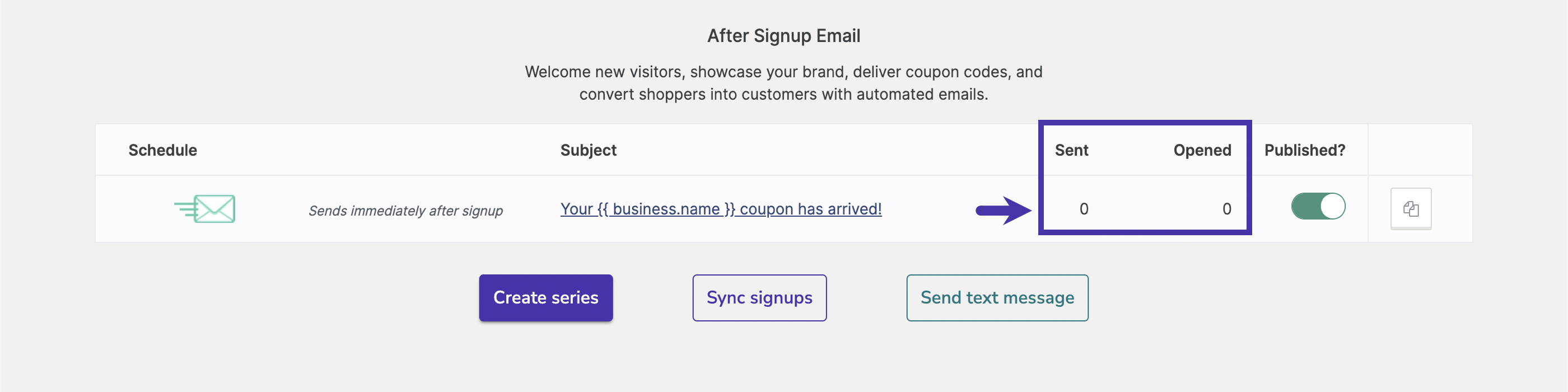This screenshot has height=392, width=1568.
Task: Click the convert shoppers into customers line
Action: pyautogui.click(x=783, y=94)
